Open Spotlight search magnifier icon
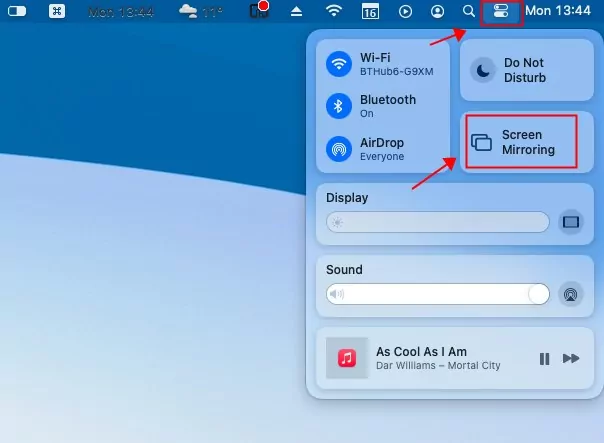This screenshot has width=604, height=443. [x=468, y=11]
